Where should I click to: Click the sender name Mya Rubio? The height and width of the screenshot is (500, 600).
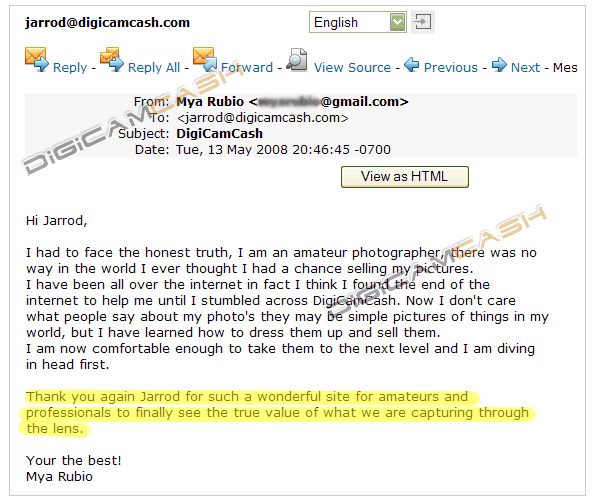[210, 102]
